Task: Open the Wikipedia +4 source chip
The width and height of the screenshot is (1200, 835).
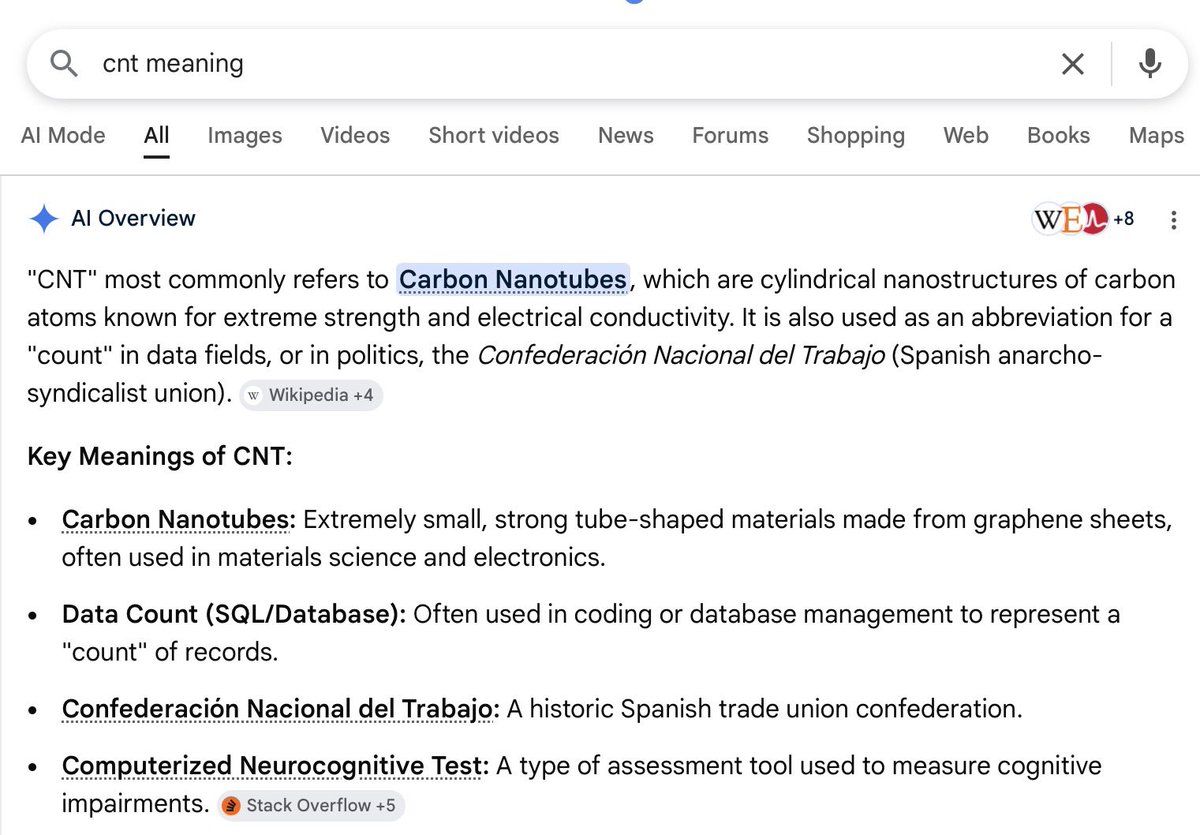Action: (x=311, y=395)
